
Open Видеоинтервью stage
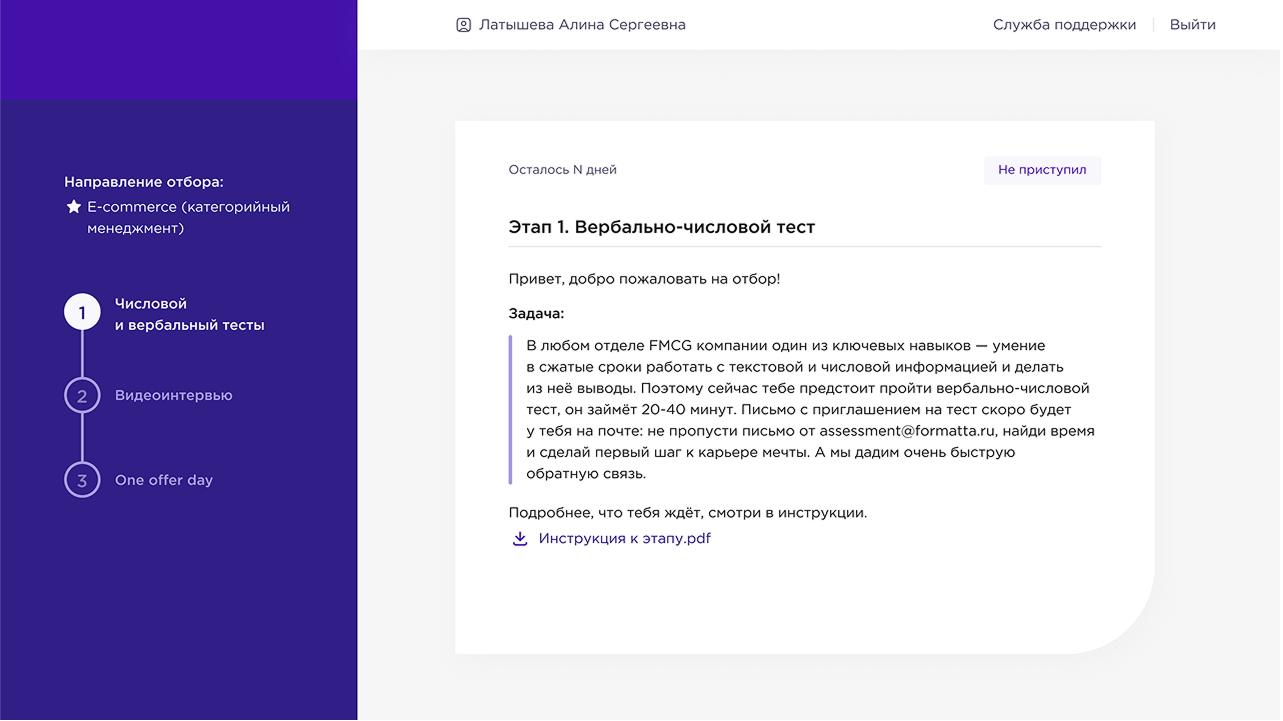pos(174,396)
